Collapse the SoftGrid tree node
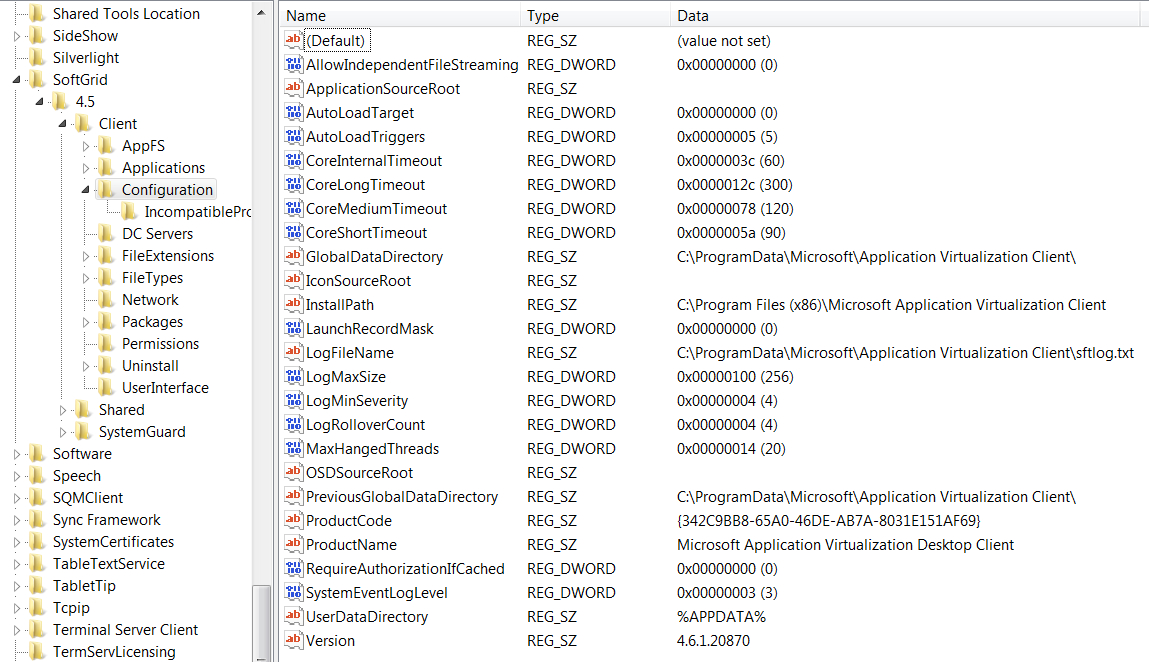The image size is (1149, 662). pyautogui.click(x=16, y=80)
